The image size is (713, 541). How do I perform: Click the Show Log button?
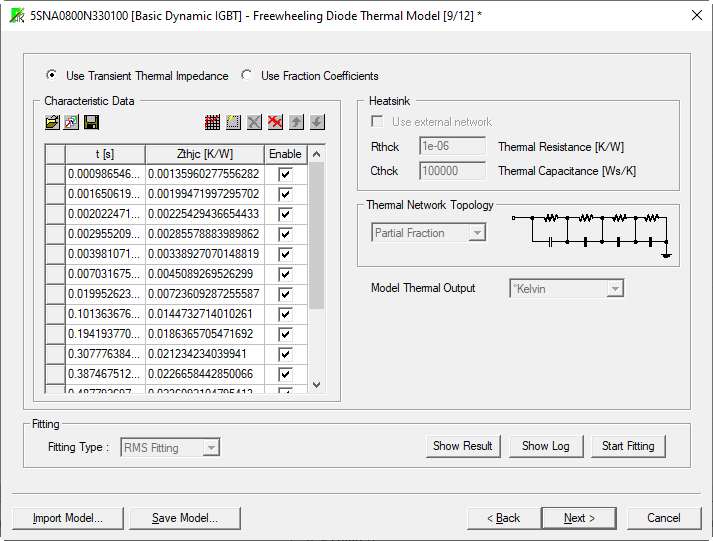(545, 446)
